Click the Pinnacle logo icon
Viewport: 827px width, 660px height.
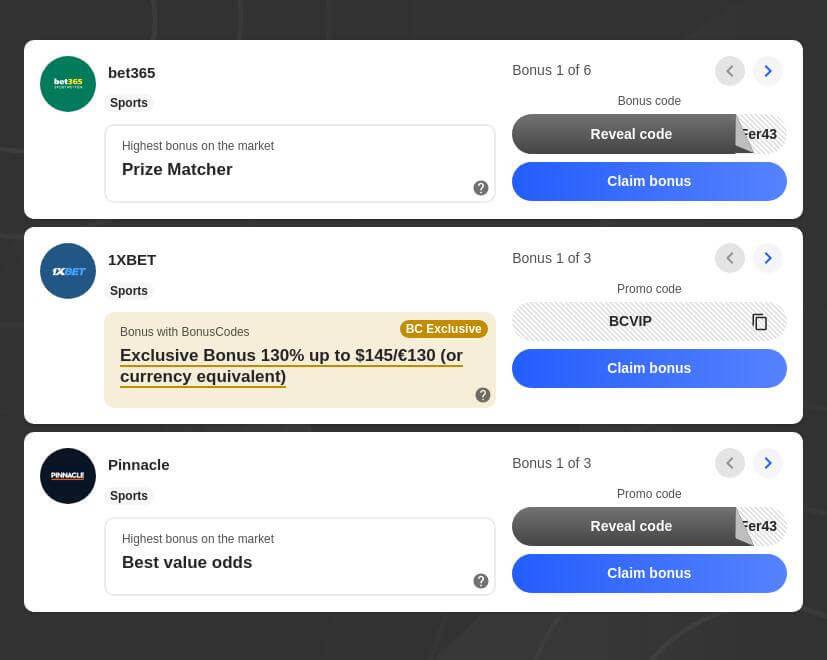[68, 476]
